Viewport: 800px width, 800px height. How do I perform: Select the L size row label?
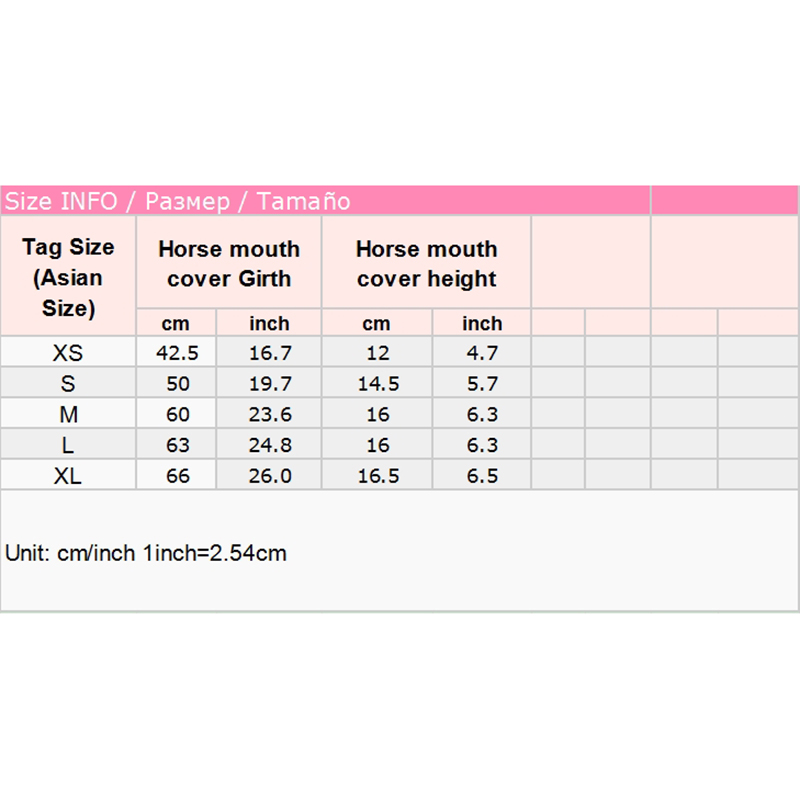(68, 445)
